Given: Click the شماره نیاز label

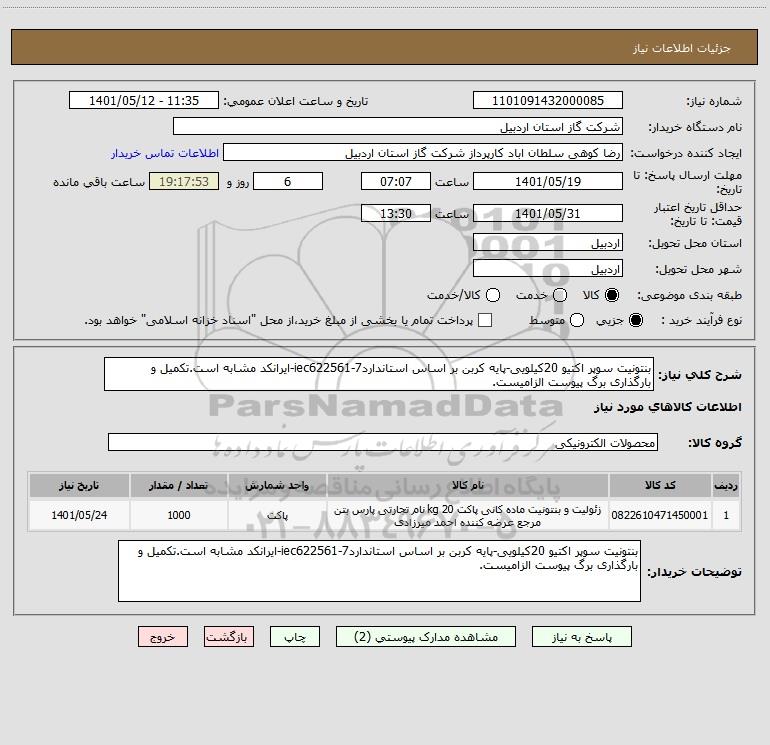Looking at the screenshot, I should click(x=714, y=102).
